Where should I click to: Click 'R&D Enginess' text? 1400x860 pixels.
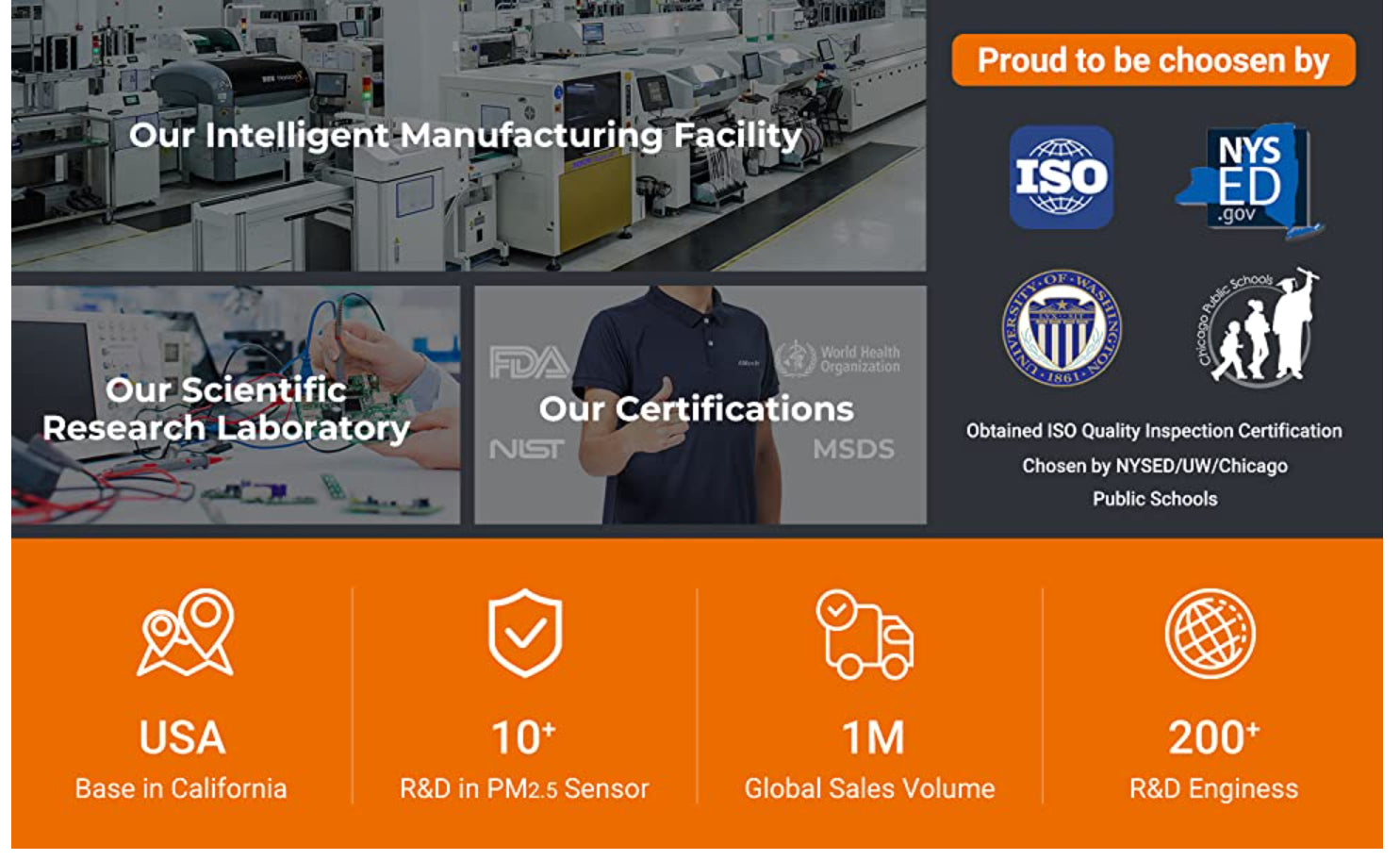pyautogui.click(x=1213, y=788)
